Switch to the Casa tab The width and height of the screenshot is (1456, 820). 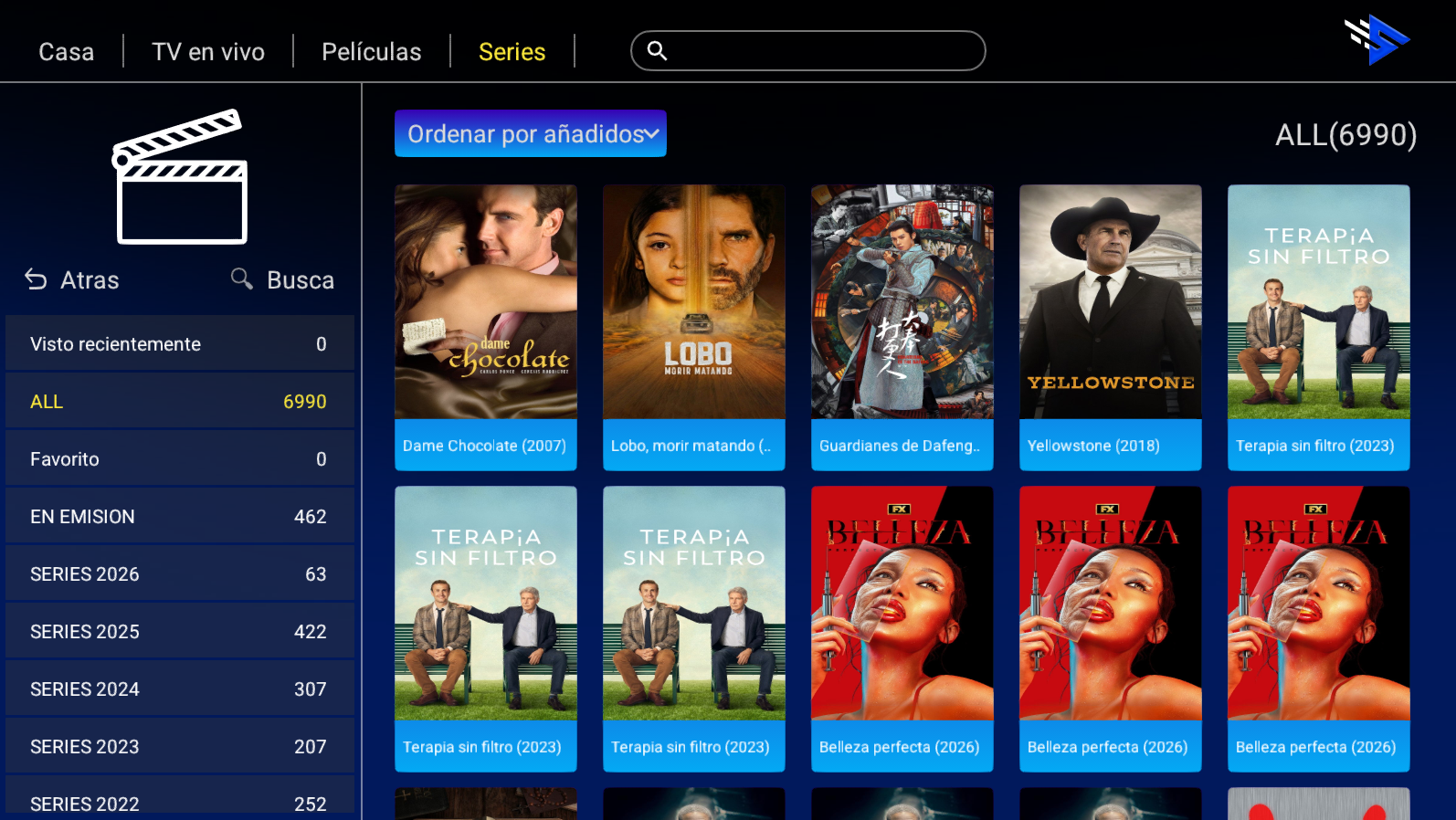66,52
